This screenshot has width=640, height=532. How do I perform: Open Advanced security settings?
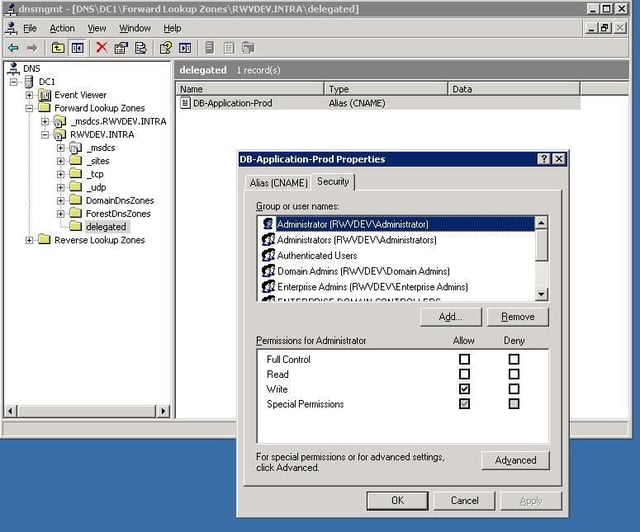[516, 460]
